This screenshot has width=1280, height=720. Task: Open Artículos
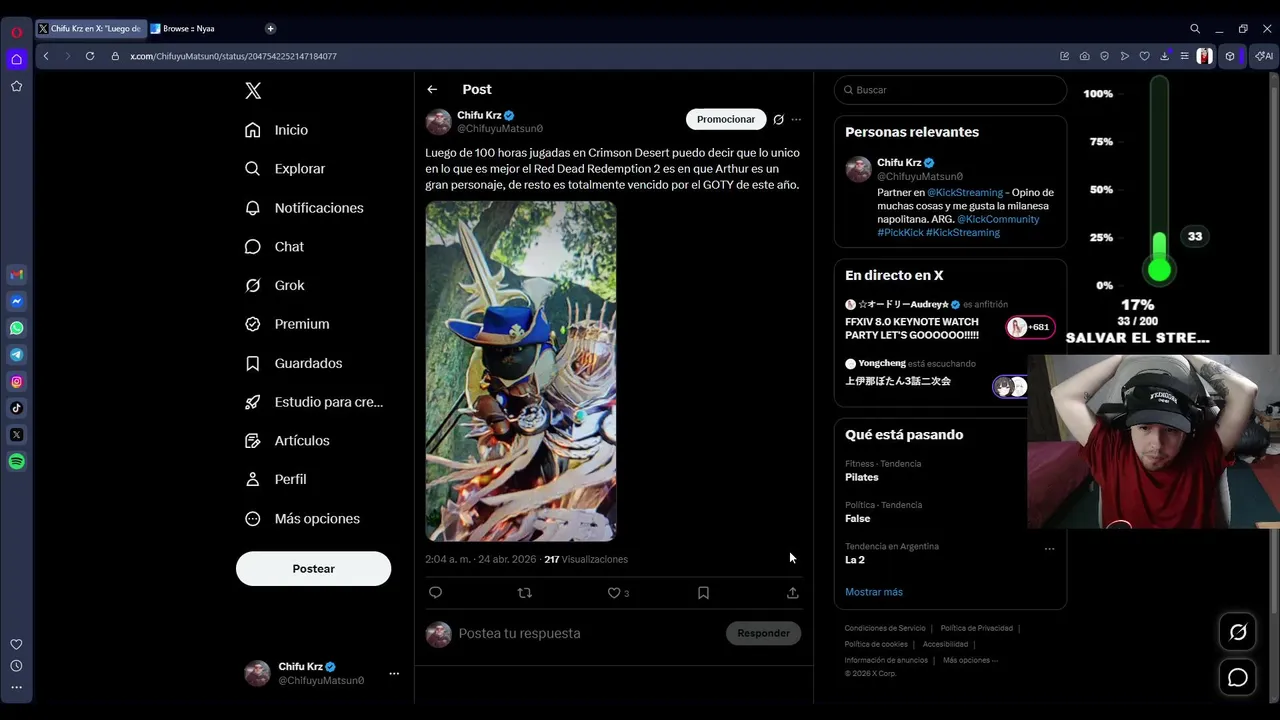[288, 440]
